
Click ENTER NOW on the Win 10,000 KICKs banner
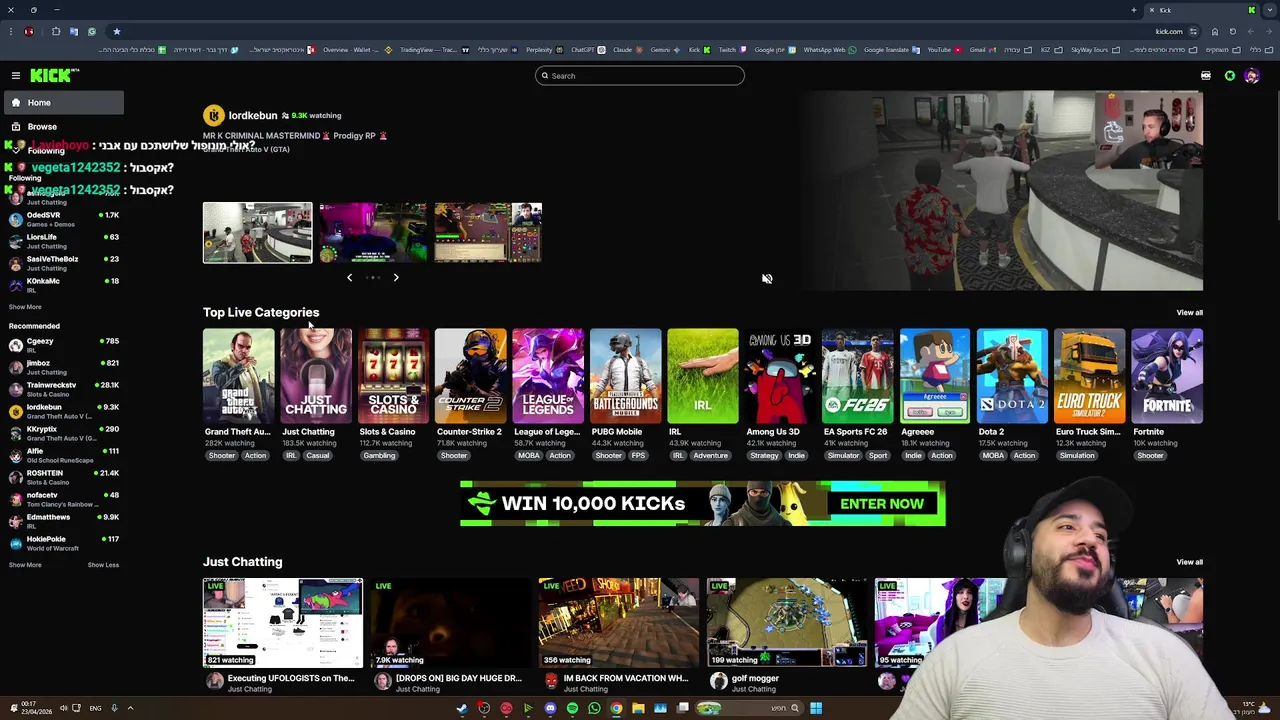(882, 504)
